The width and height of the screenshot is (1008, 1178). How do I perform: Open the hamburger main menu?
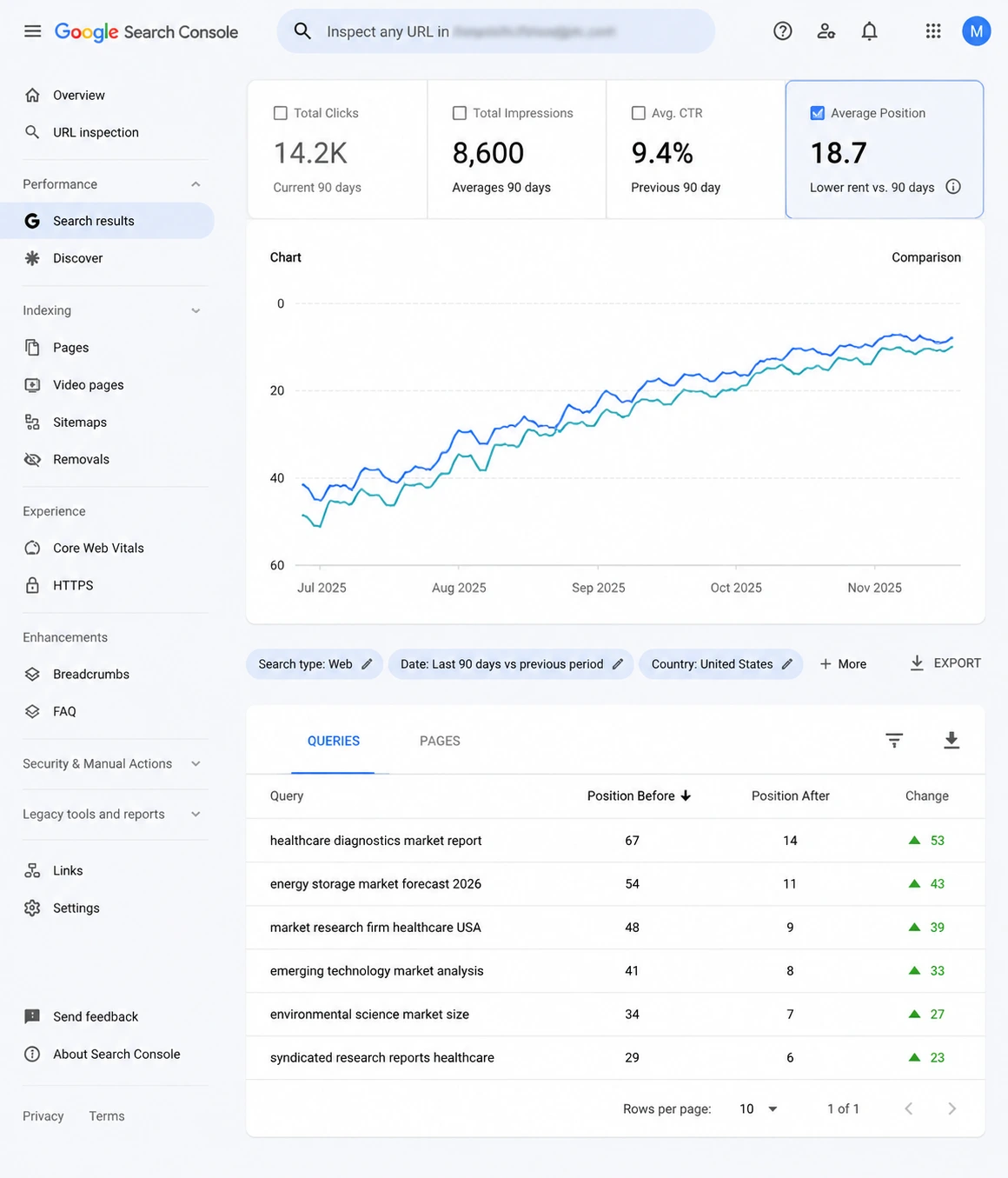(x=32, y=31)
